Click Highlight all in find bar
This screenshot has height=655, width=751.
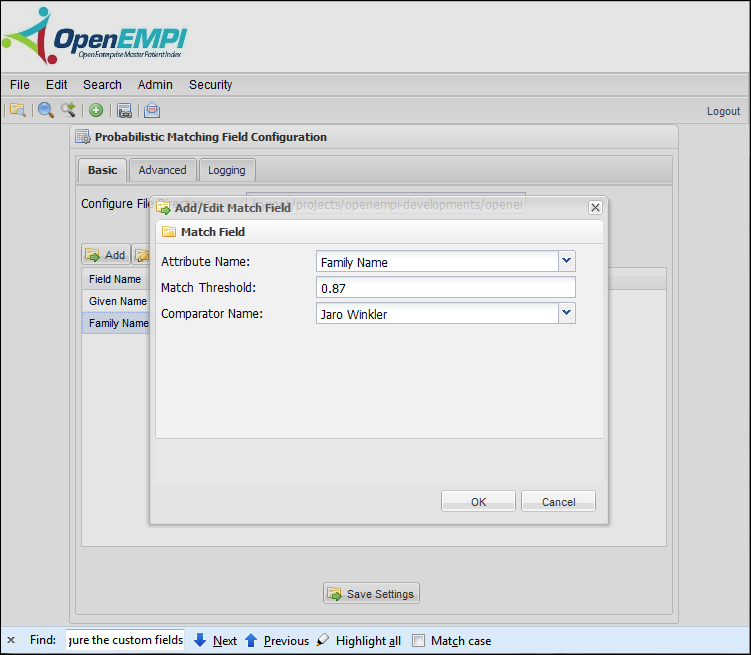click(368, 641)
